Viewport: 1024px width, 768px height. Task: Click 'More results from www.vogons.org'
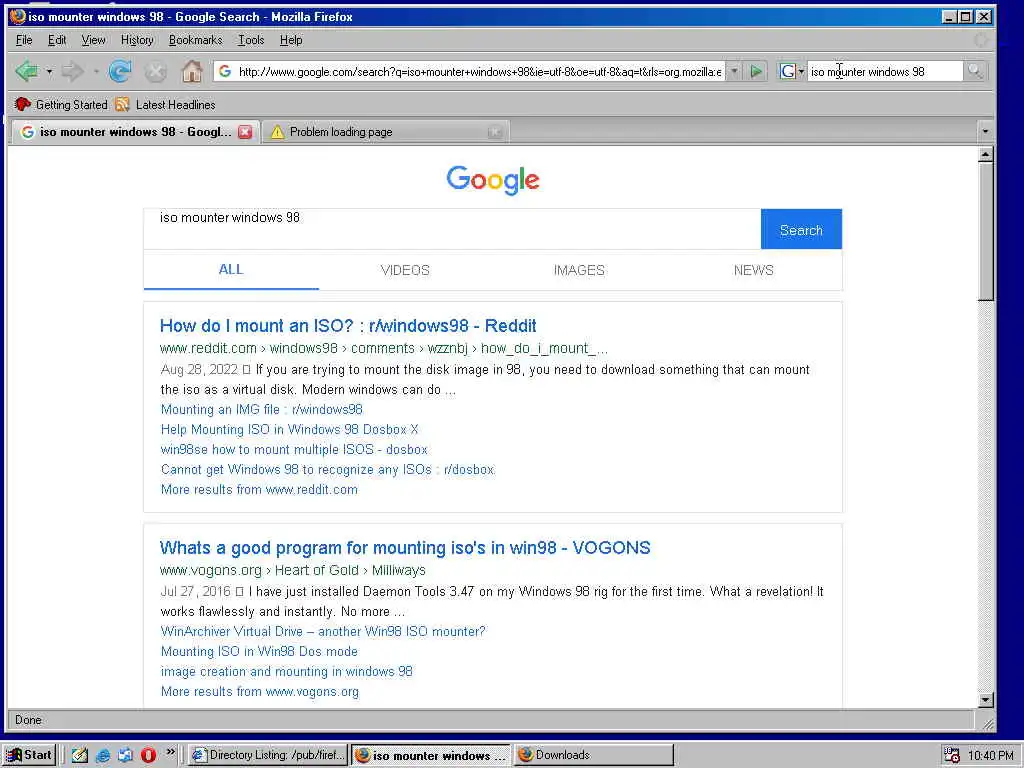pyautogui.click(x=260, y=692)
